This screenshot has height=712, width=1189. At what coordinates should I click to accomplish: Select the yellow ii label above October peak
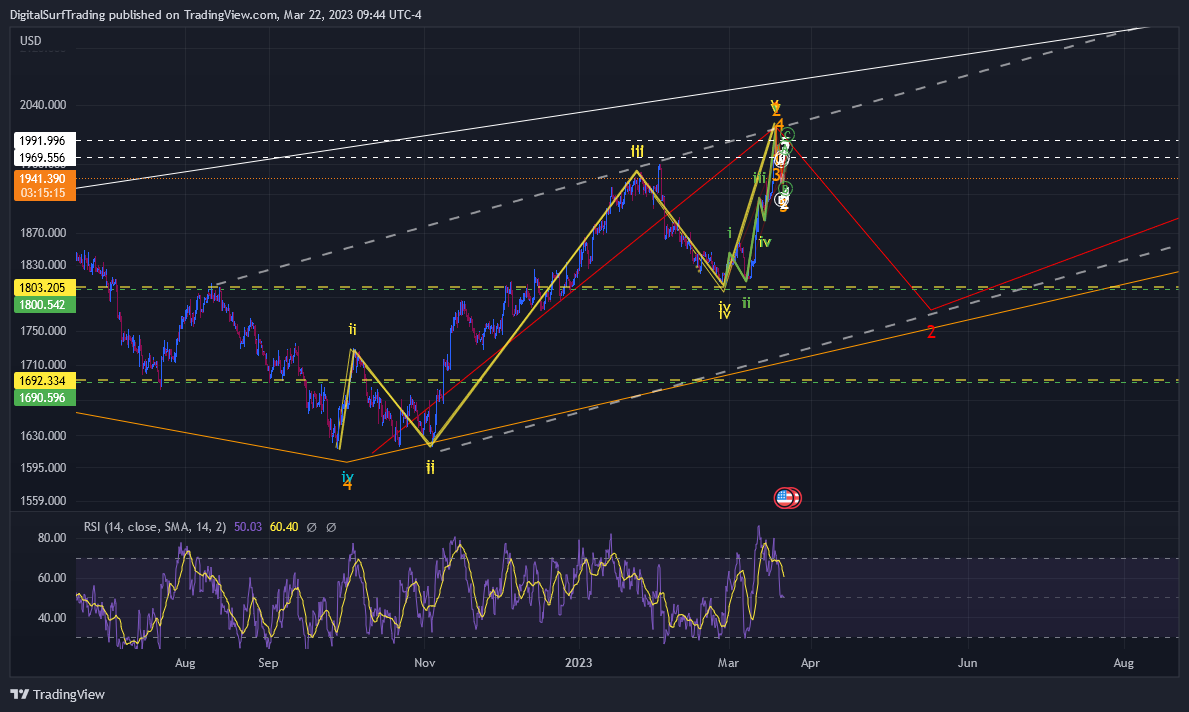tap(353, 329)
